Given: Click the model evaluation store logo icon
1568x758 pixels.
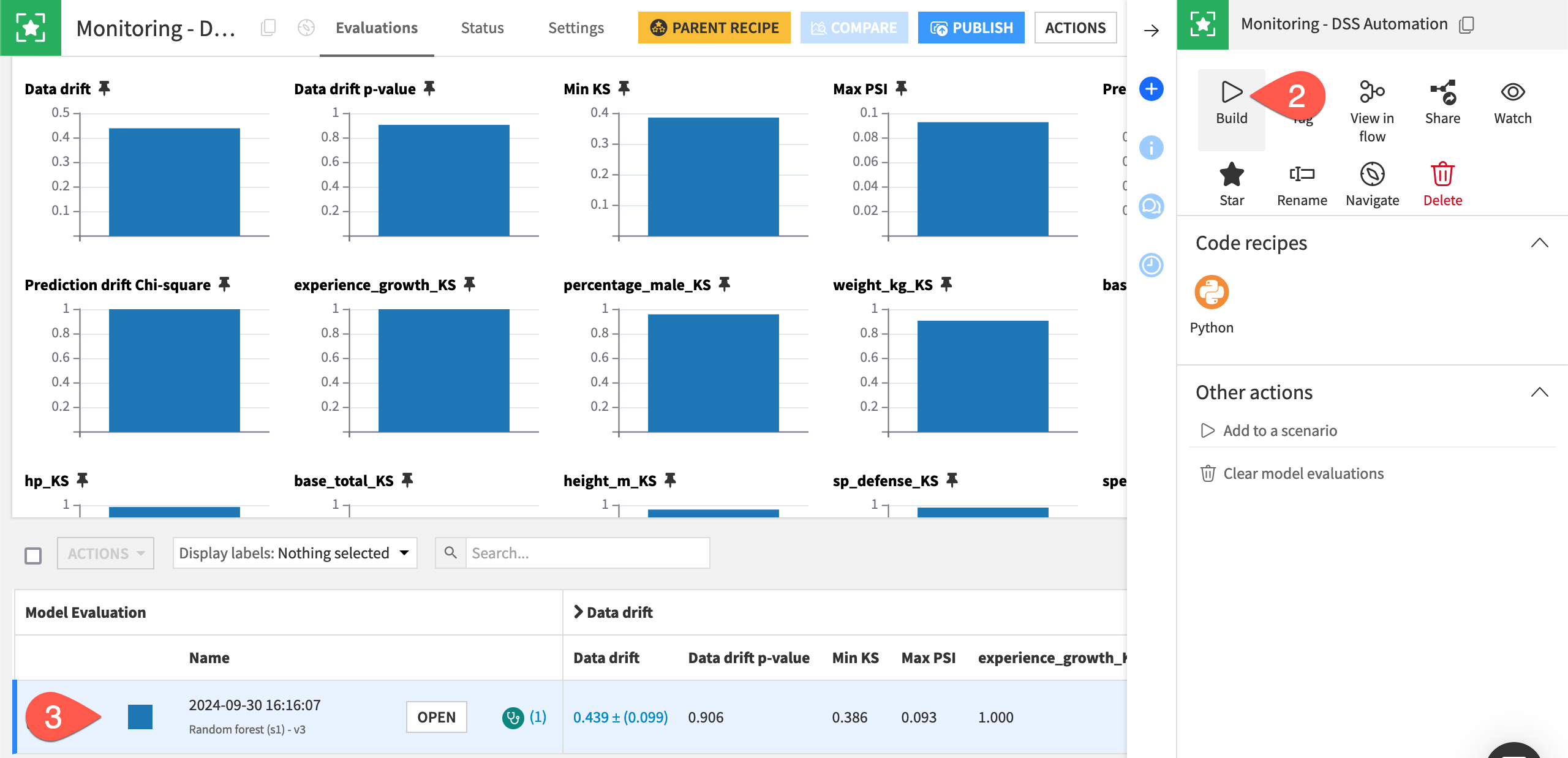Looking at the screenshot, I should [31, 28].
